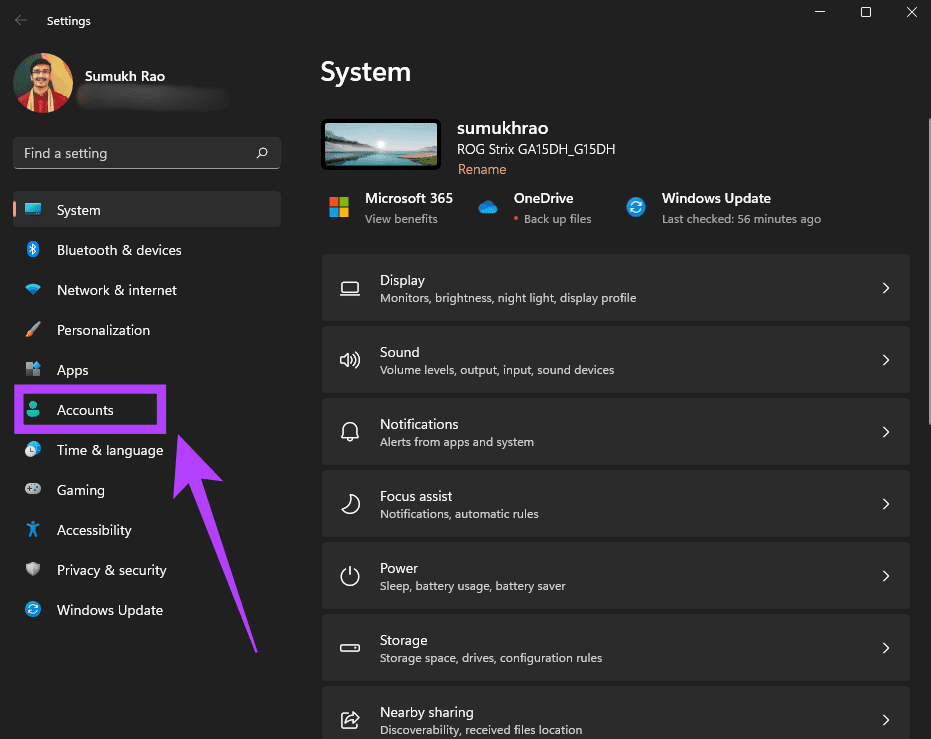The height and width of the screenshot is (739, 931).
Task: Click the Windows Update sync icon in header
Action: click(636, 207)
